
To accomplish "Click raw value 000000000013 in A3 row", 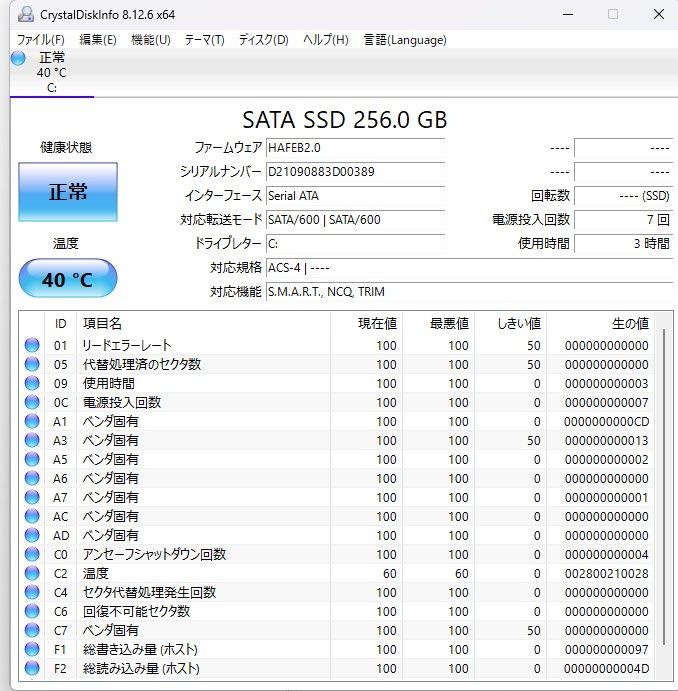I will pyautogui.click(x=607, y=440).
